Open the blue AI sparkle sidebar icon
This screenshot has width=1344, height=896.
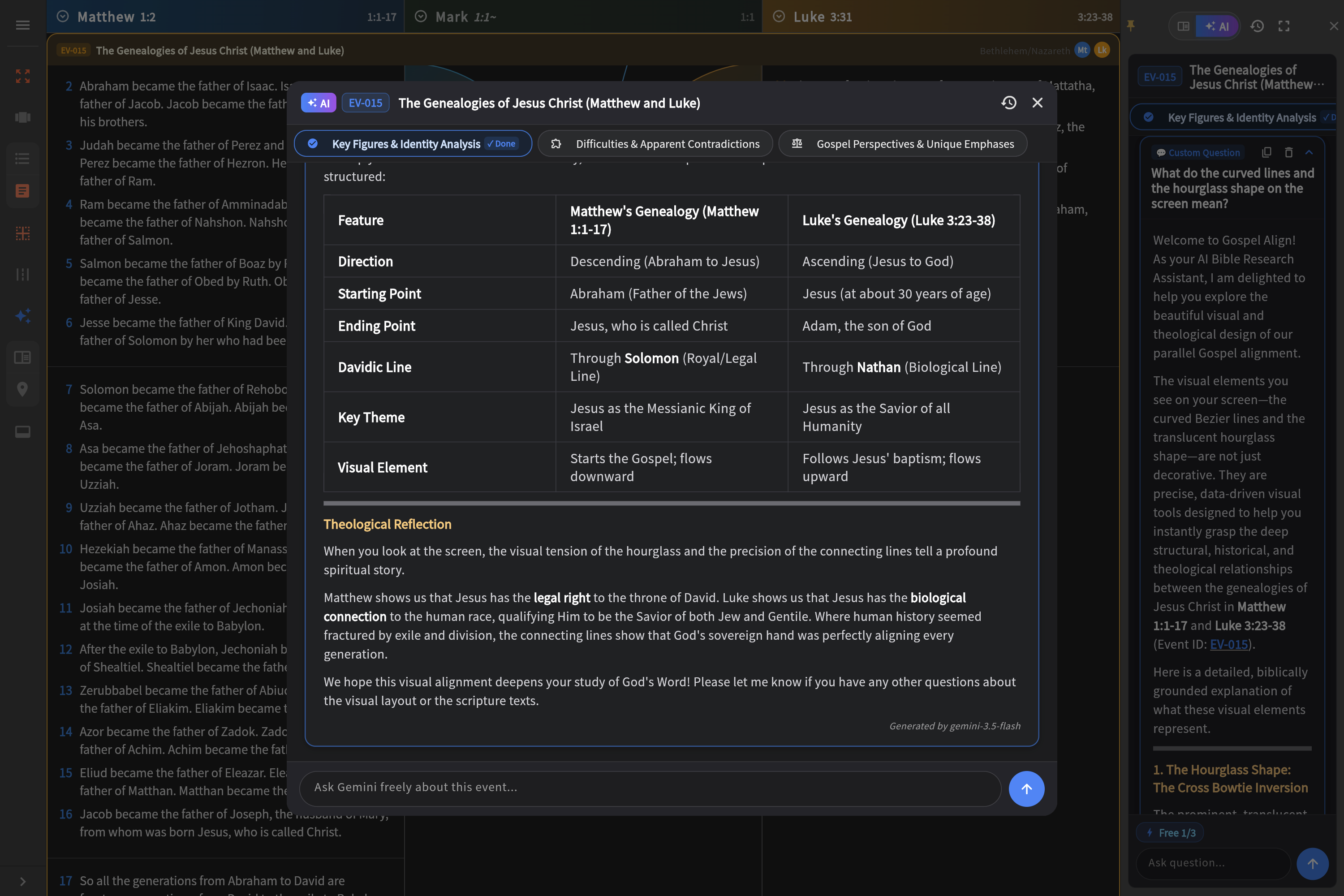coord(23,315)
